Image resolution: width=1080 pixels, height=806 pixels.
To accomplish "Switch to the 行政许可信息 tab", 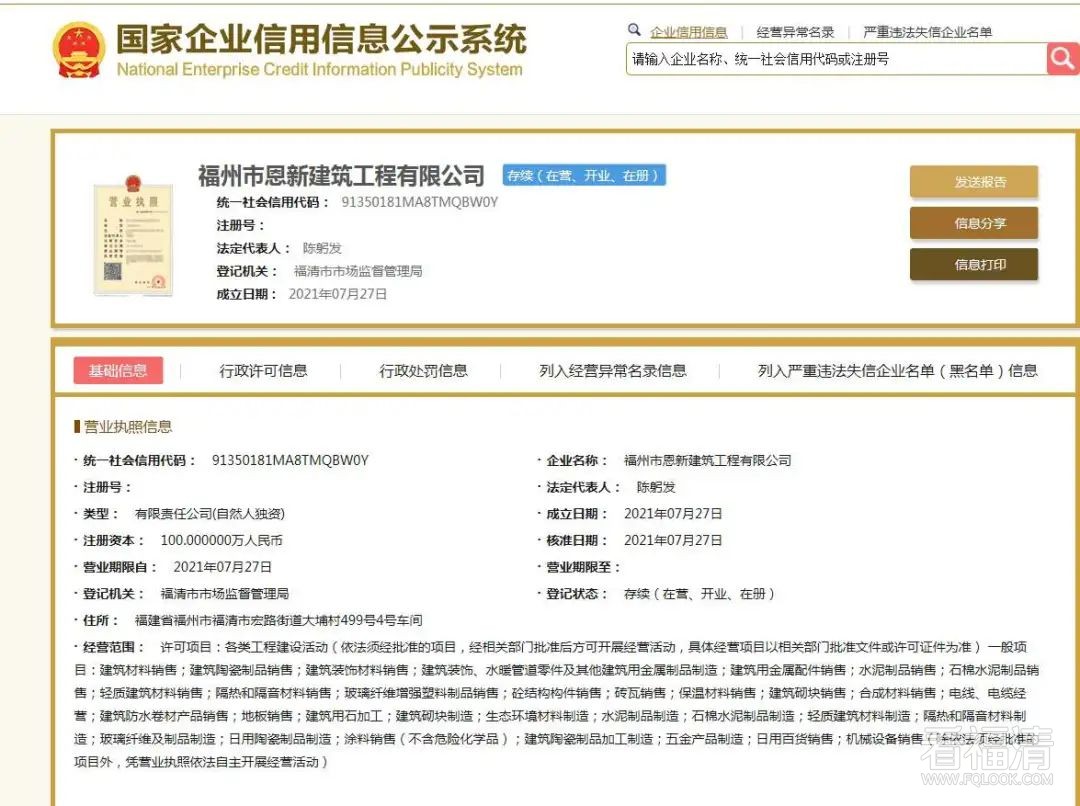I will [263, 371].
